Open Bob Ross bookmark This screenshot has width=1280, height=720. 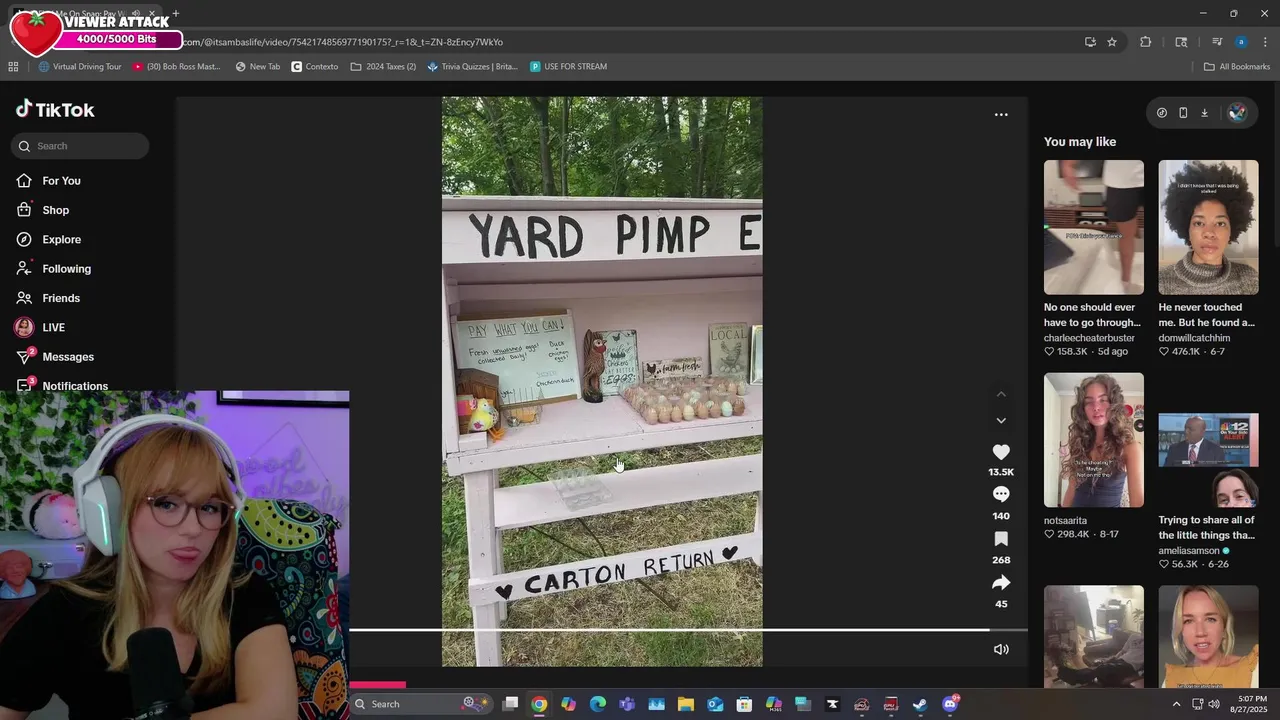(x=176, y=67)
